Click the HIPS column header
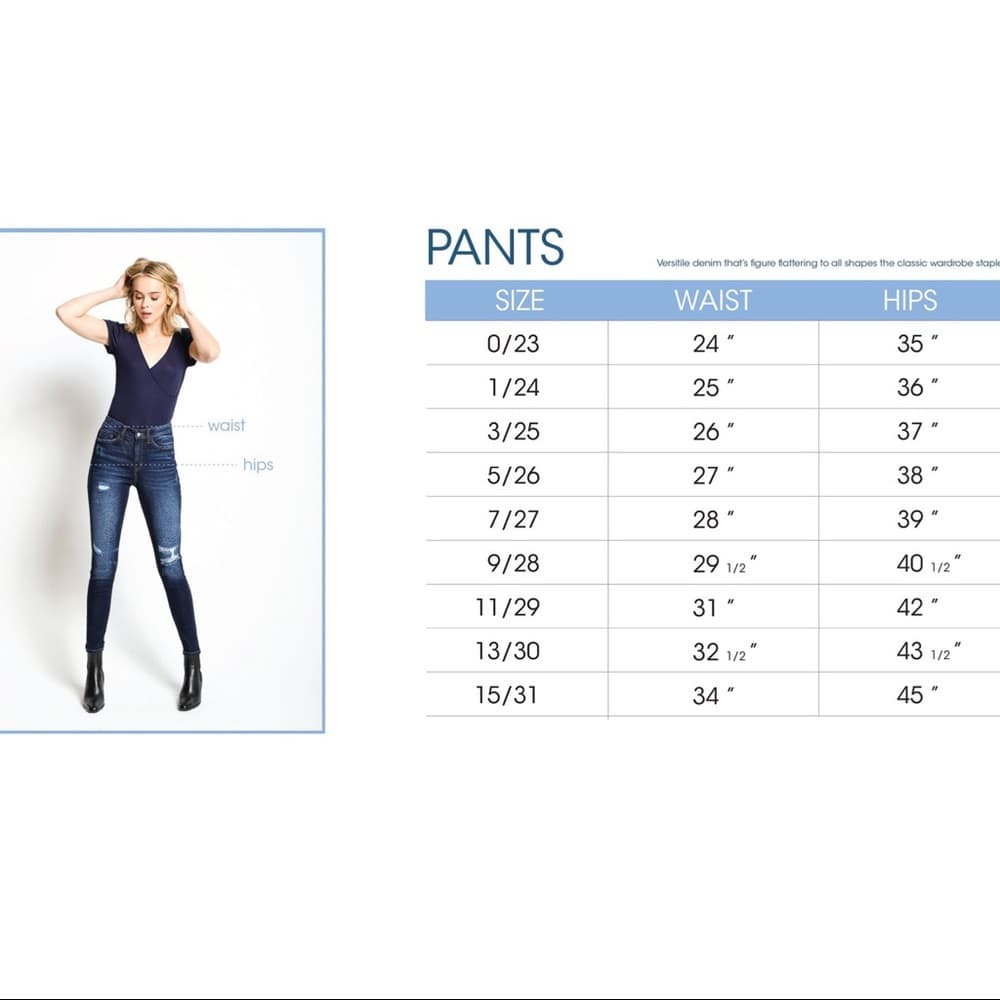 coord(910,300)
